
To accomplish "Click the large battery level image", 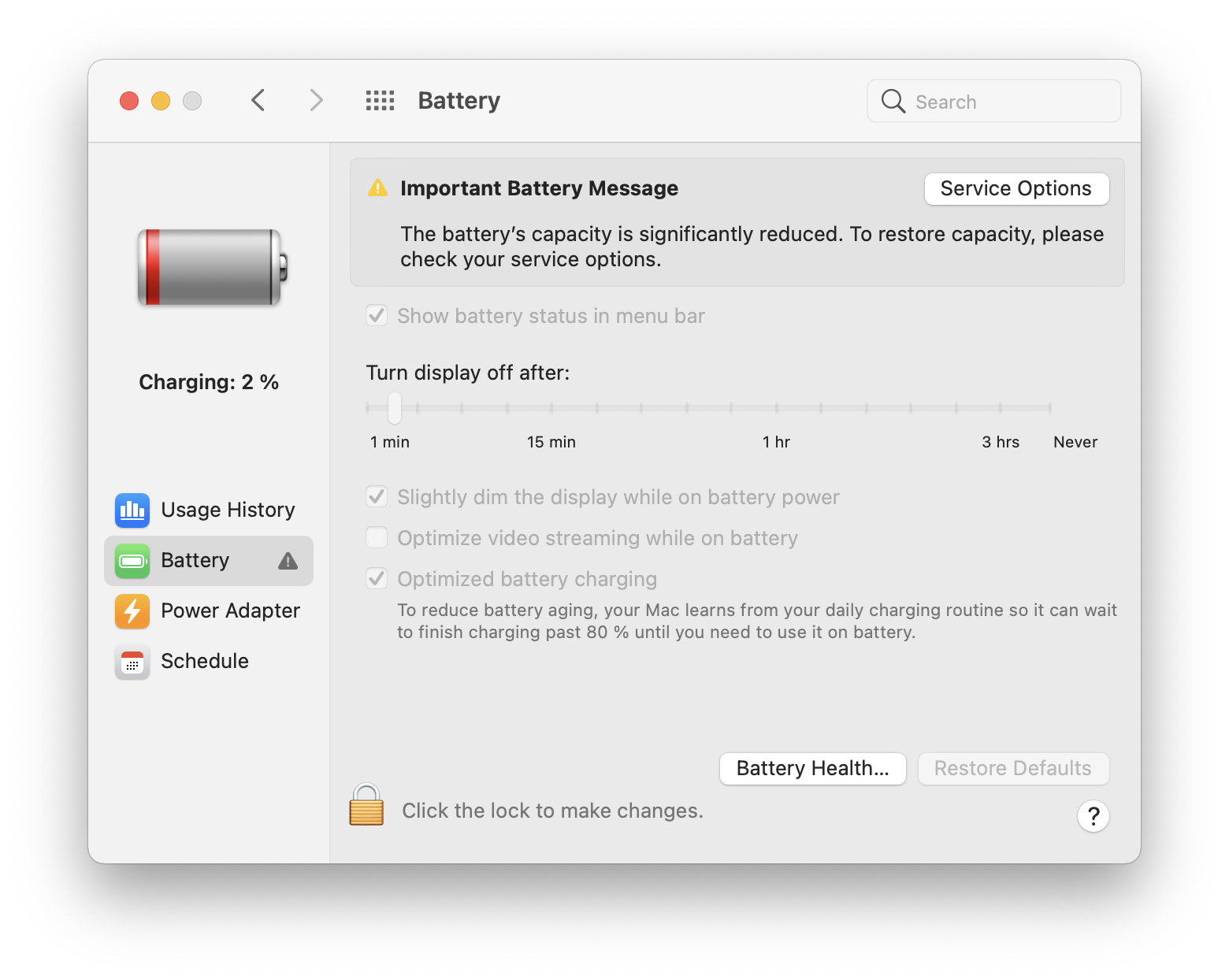I will (213, 267).
